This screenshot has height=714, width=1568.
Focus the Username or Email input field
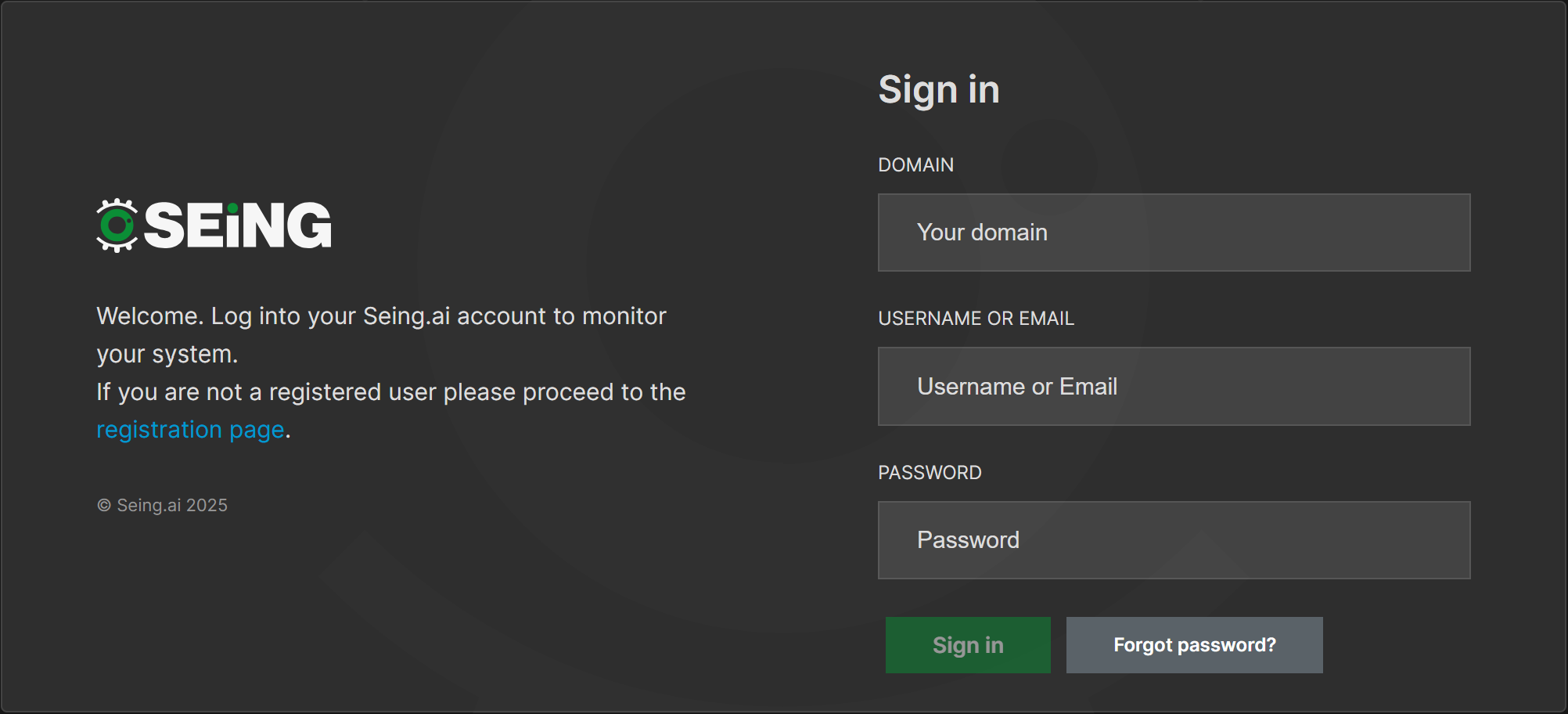[1174, 387]
